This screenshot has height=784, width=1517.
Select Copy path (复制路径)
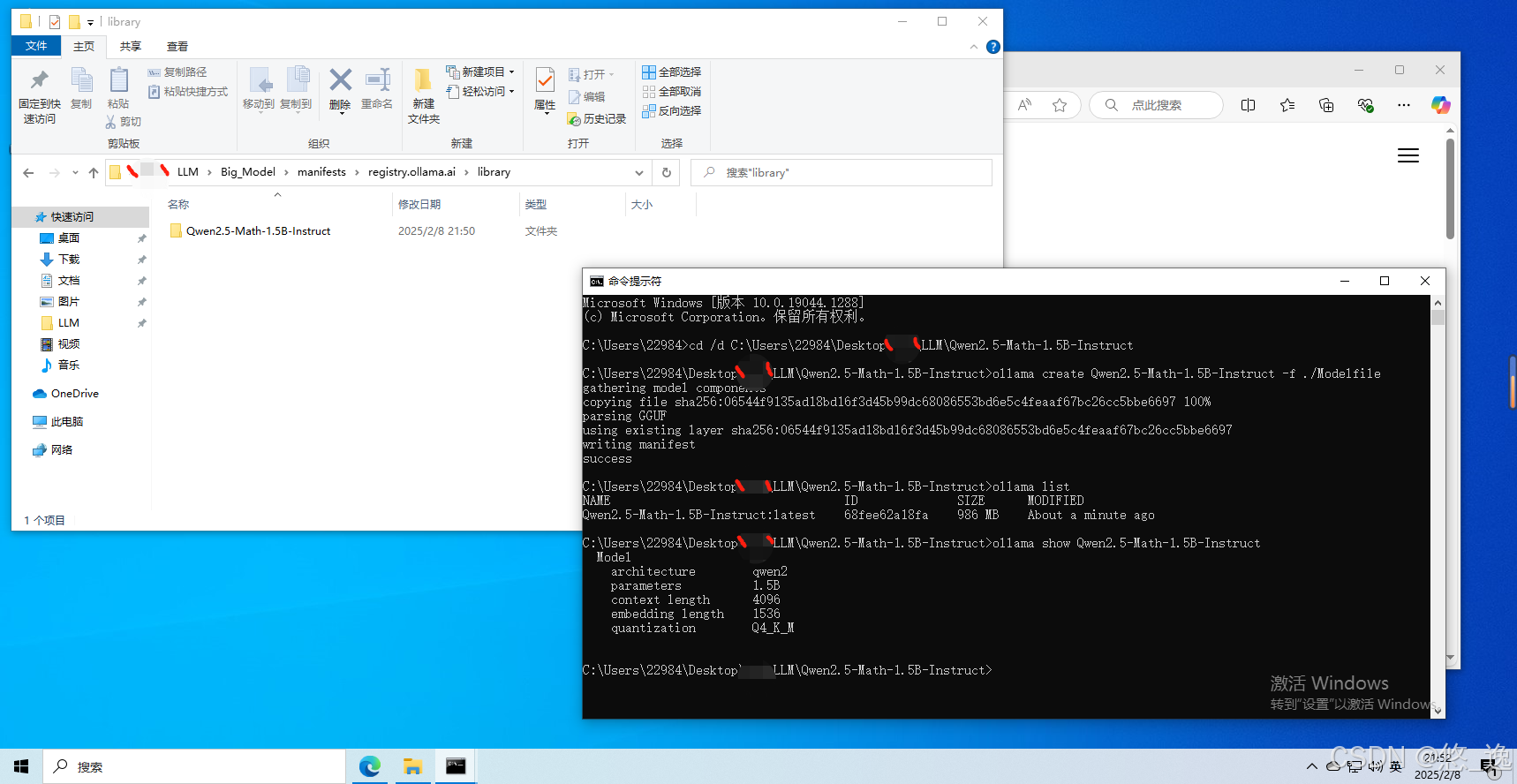coord(177,72)
